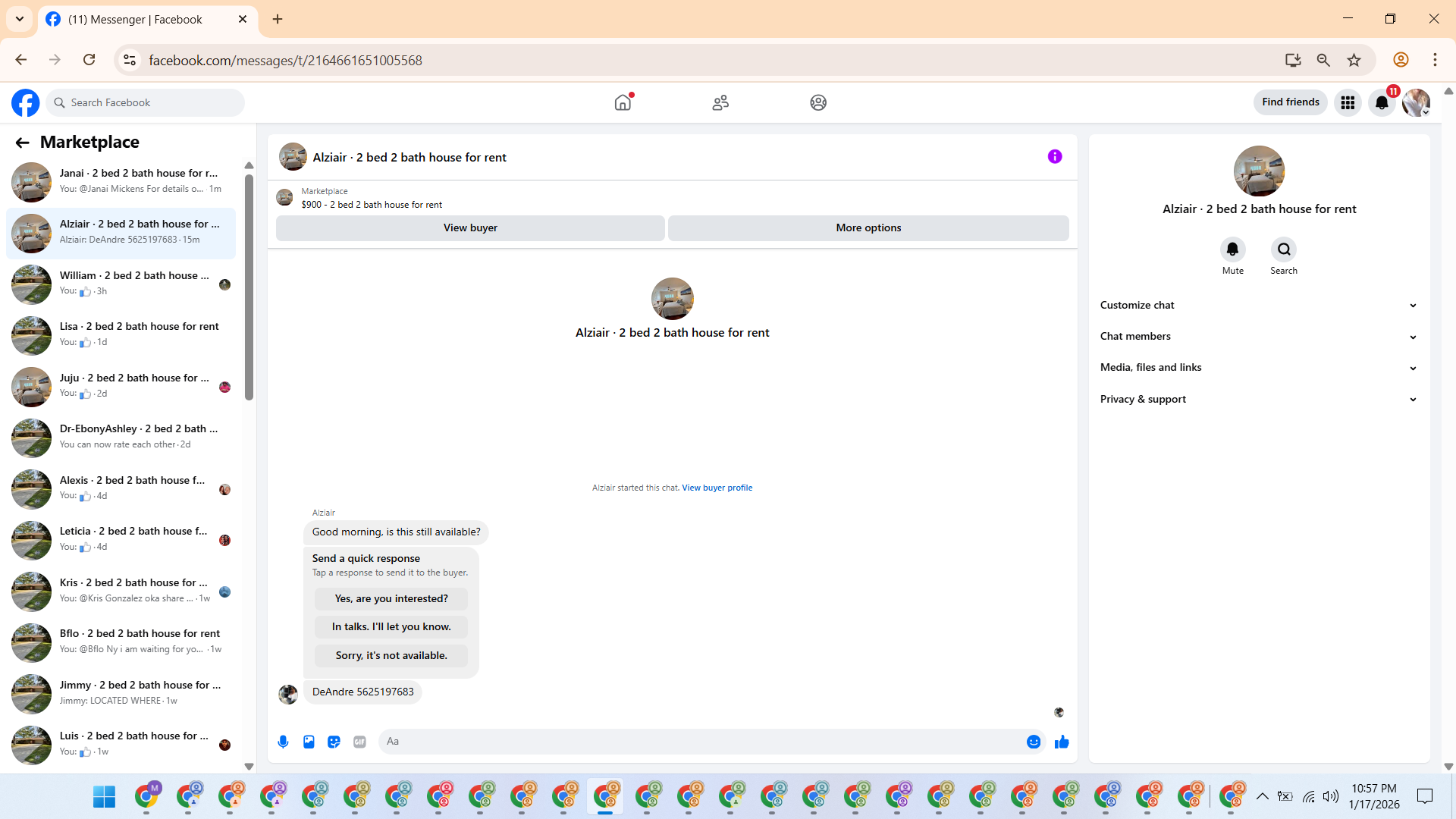This screenshot has height=819, width=1456.
Task: Mute this Alziair conversation
Action: pyautogui.click(x=1232, y=249)
